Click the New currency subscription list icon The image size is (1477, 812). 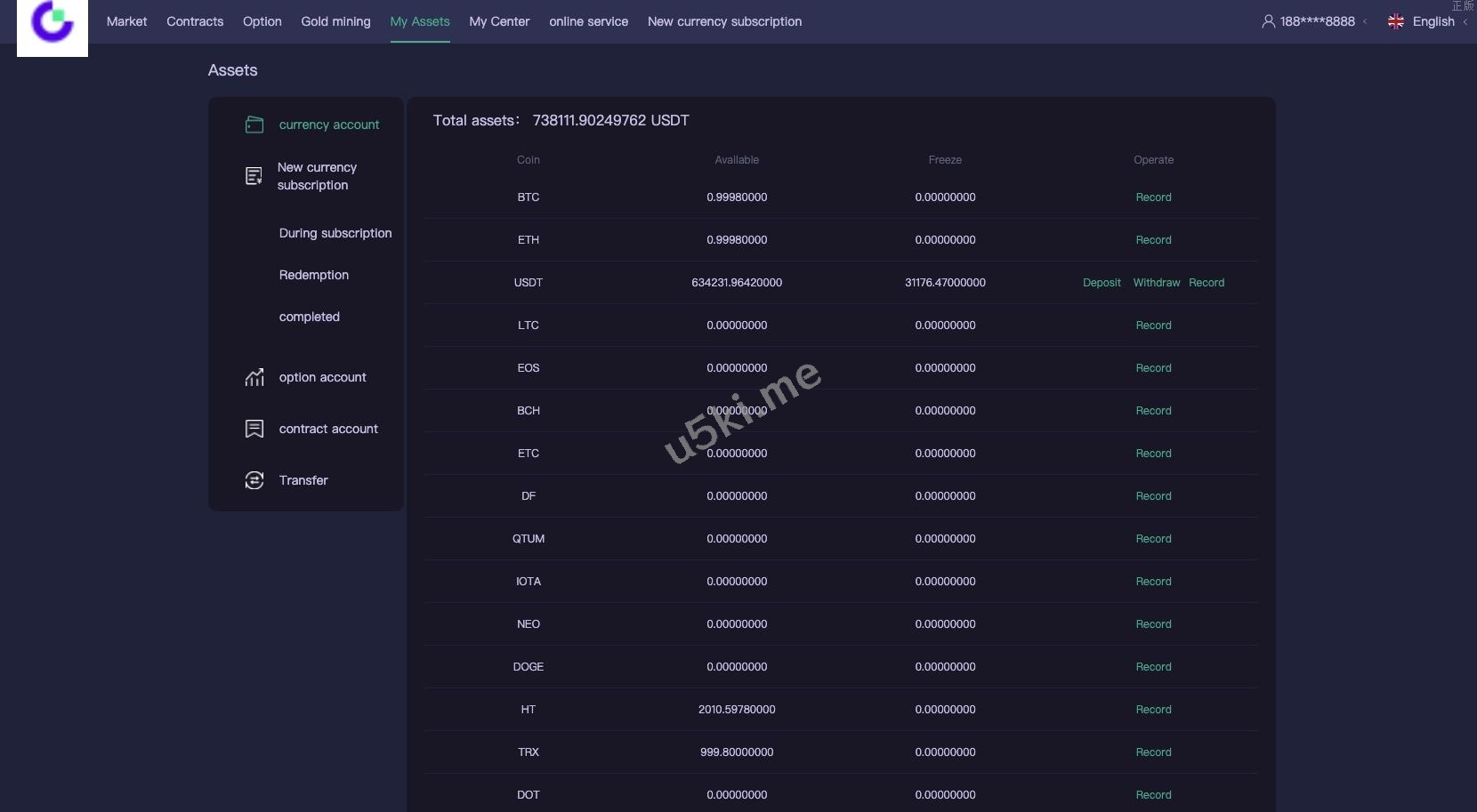(254, 176)
